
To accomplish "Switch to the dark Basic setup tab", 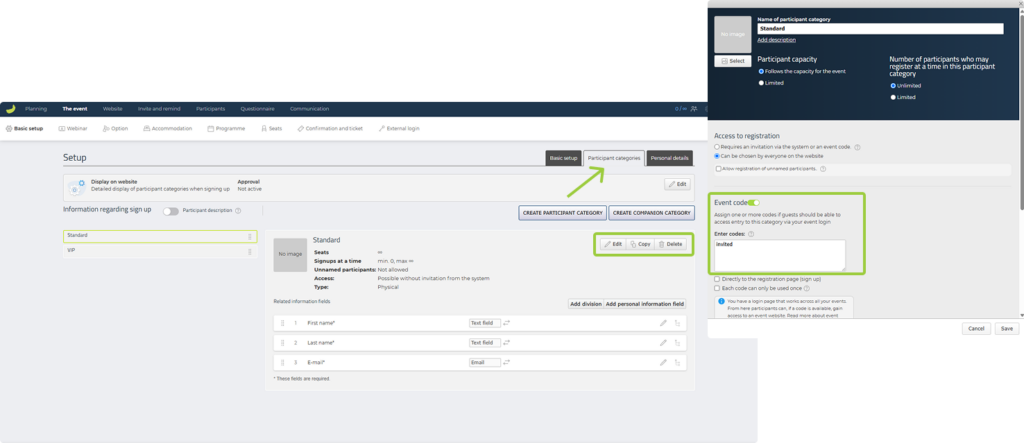I will tap(563, 158).
